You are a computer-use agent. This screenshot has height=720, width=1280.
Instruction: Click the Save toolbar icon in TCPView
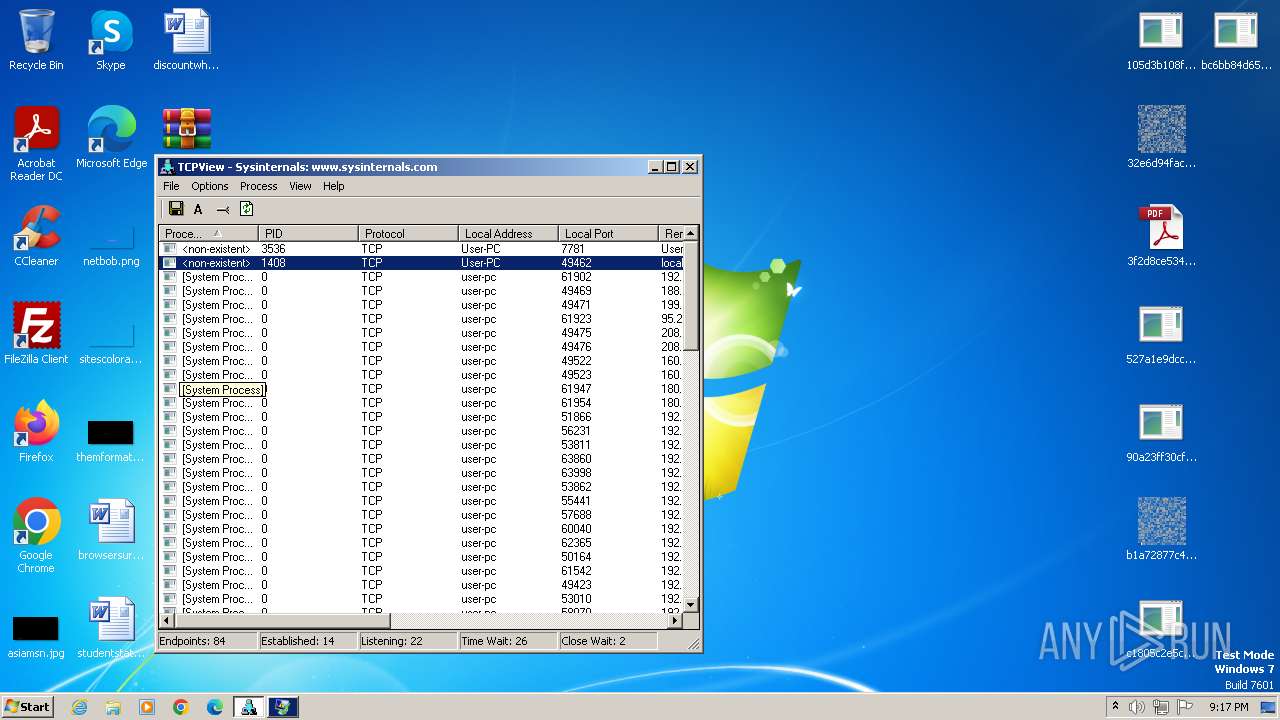click(x=176, y=209)
